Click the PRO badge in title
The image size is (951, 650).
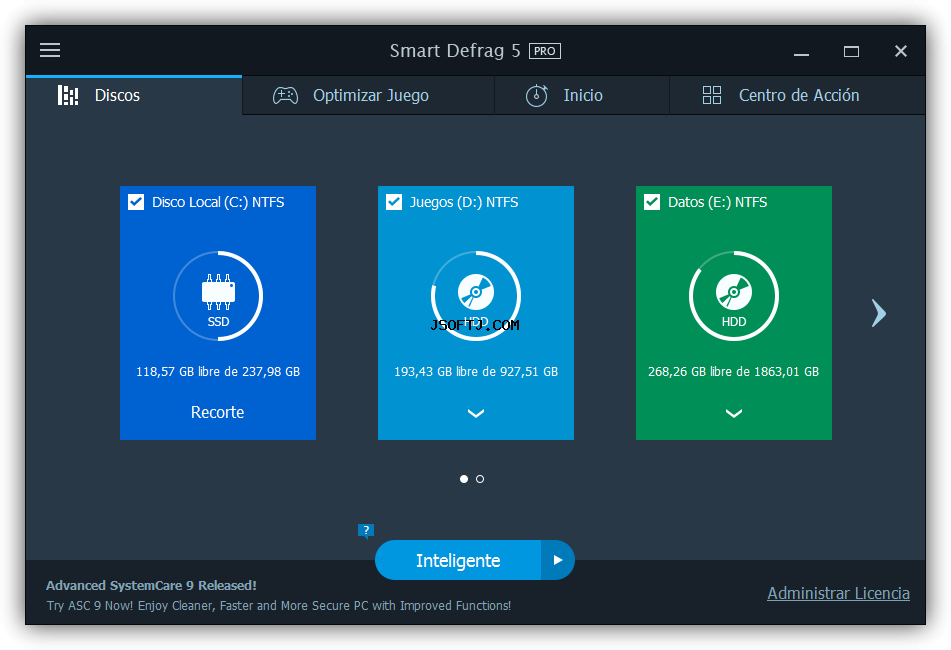[x=545, y=51]
